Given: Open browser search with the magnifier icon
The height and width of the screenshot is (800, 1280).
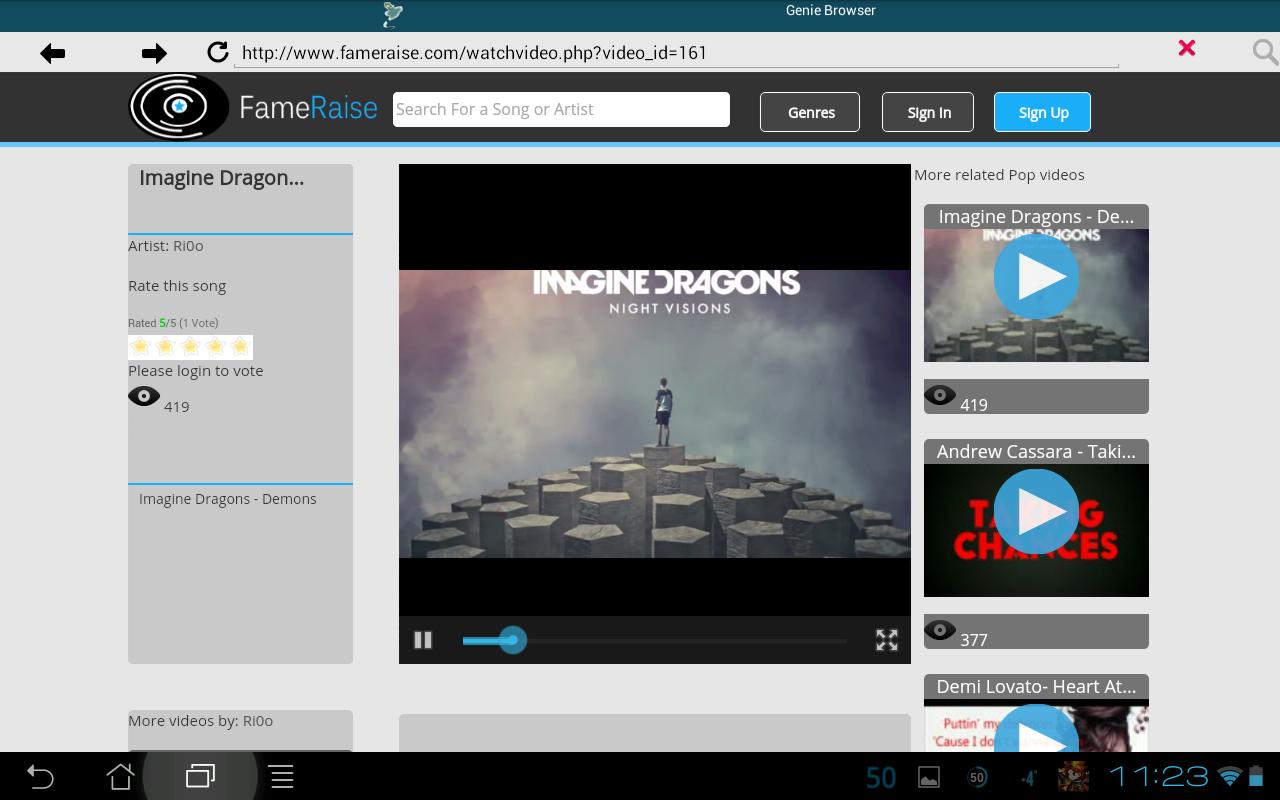Looking at the screenshot, I should (x=1265, y=52).
